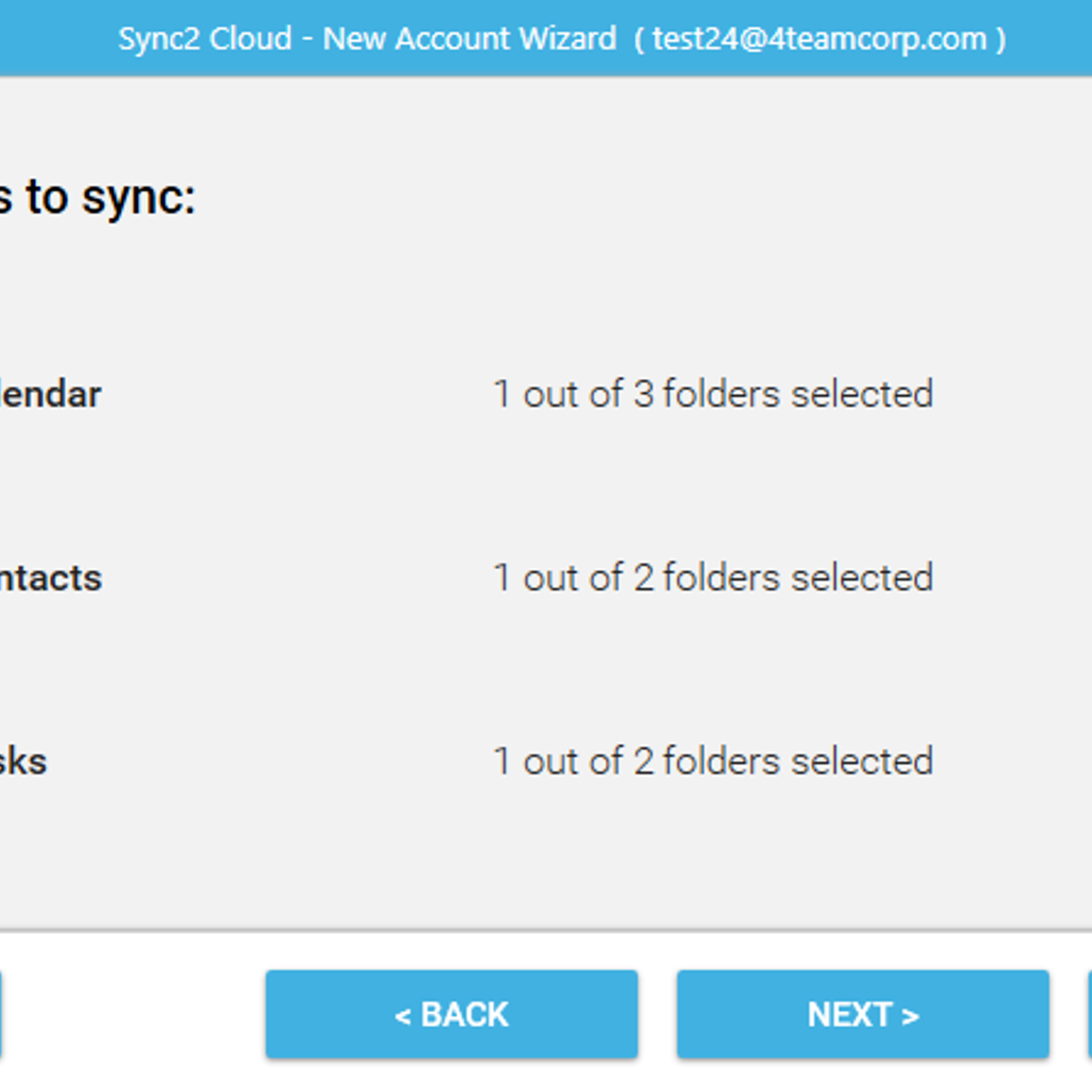Screen dimensions: 1092x1092
Task: Click the cut-off button left of BACK
Action: [1, 1014]
